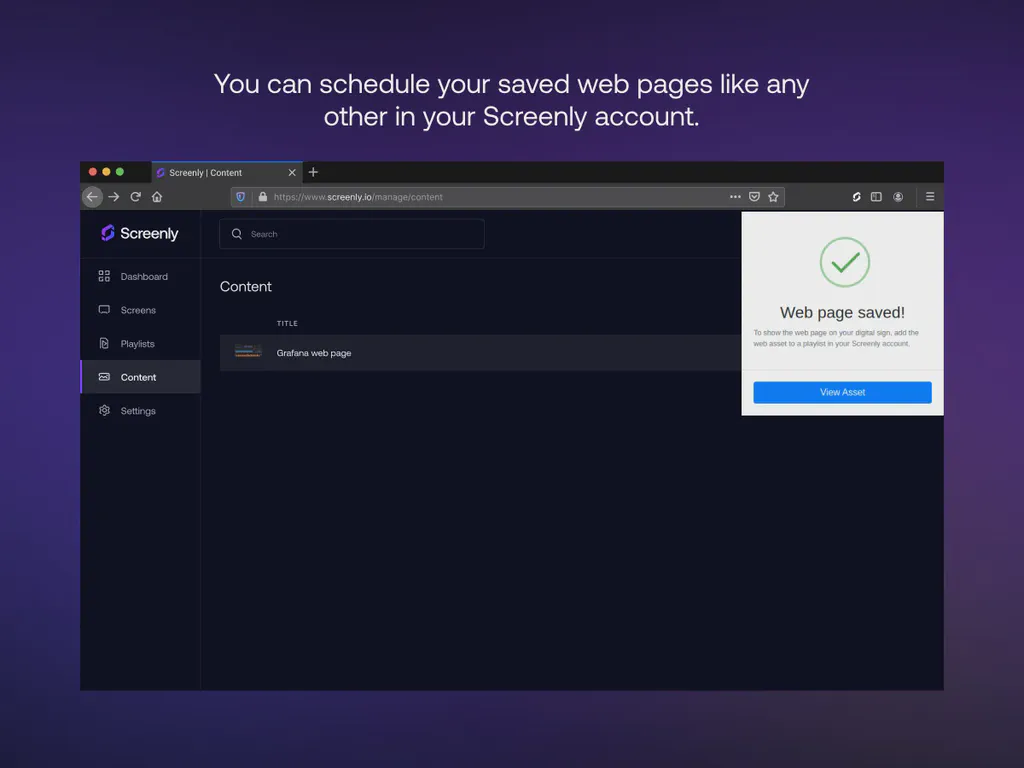Open the Content section in sidebar
1024x768 pixels.
pyautogui.click(x=138, y=377)
